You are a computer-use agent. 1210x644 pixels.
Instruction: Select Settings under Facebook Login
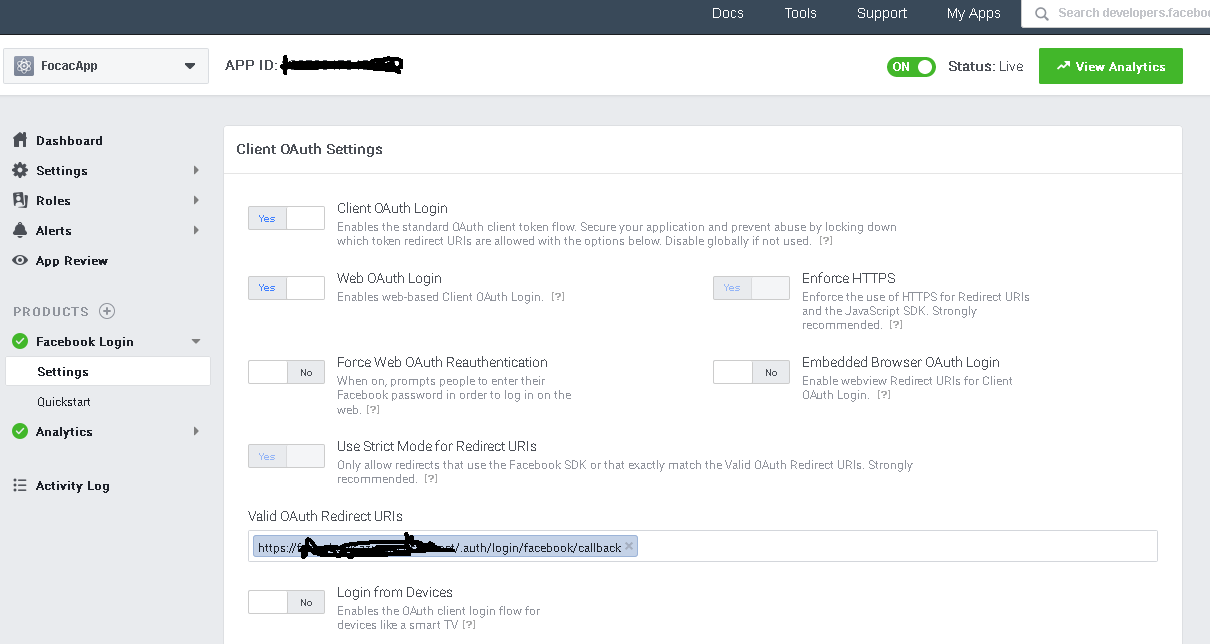pos(108,371)
